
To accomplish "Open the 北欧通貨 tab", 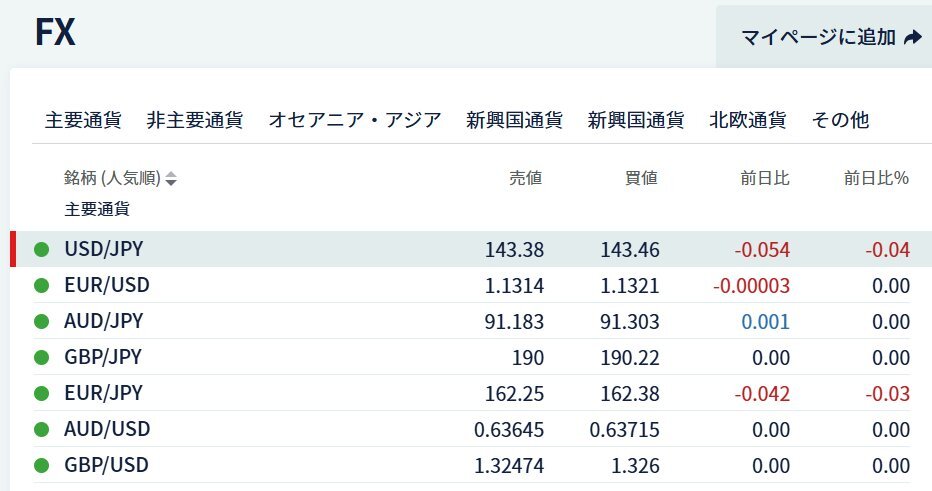I will point(747,120).
